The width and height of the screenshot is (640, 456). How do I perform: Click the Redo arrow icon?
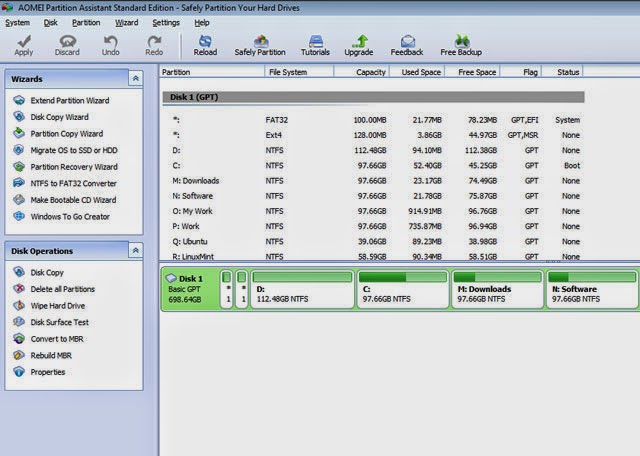(154, 41)
